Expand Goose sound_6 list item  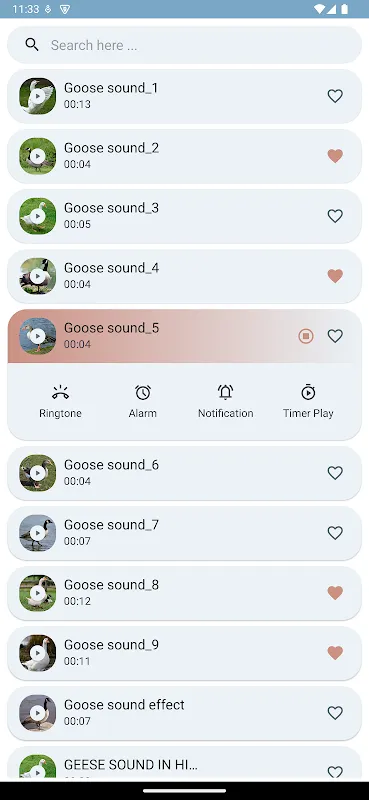click(184, 473)
